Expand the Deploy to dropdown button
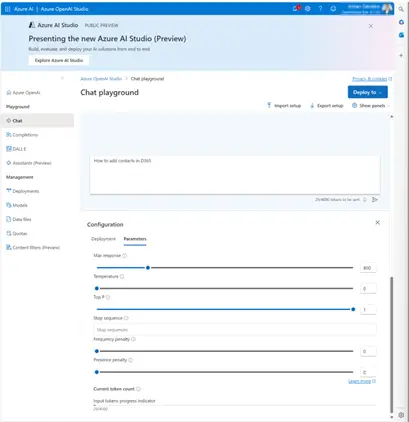The width and height of the screenshot is (409, 422). click(368, 92)
